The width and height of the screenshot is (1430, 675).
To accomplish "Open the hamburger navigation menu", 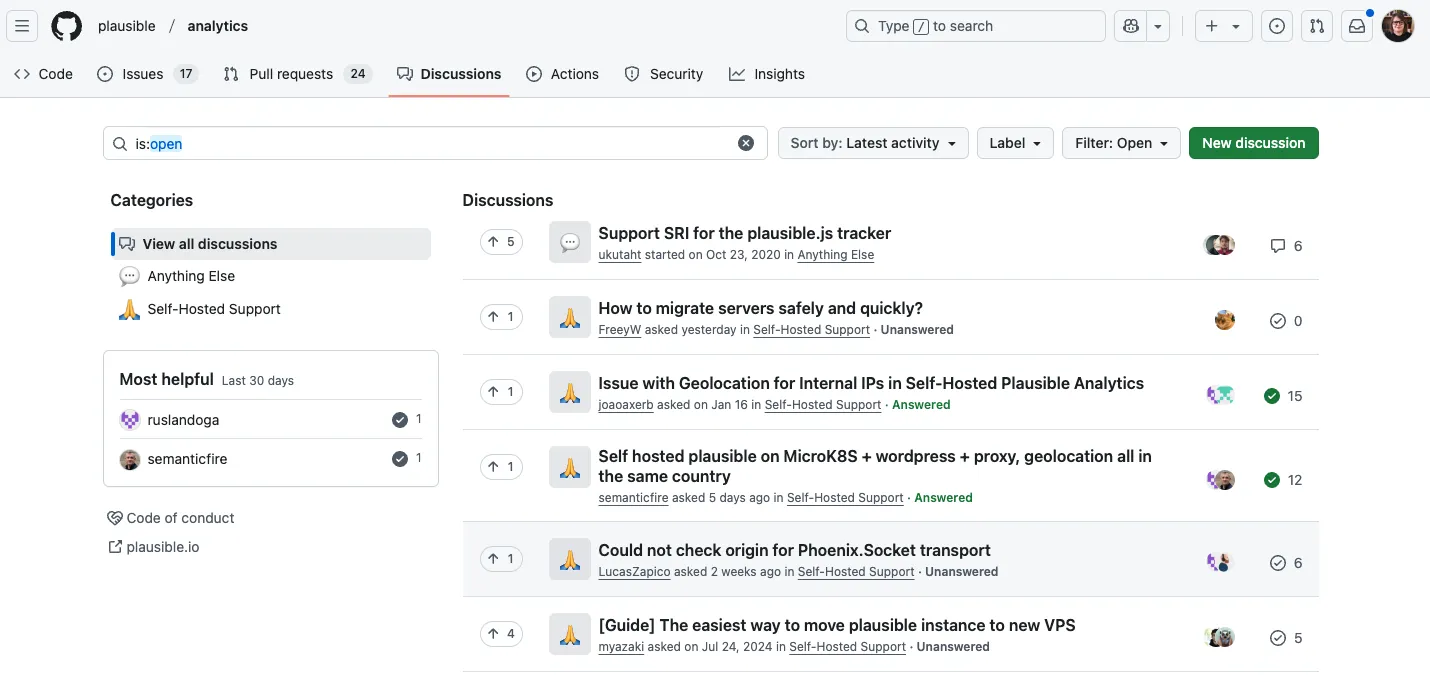I will (23, 26).
